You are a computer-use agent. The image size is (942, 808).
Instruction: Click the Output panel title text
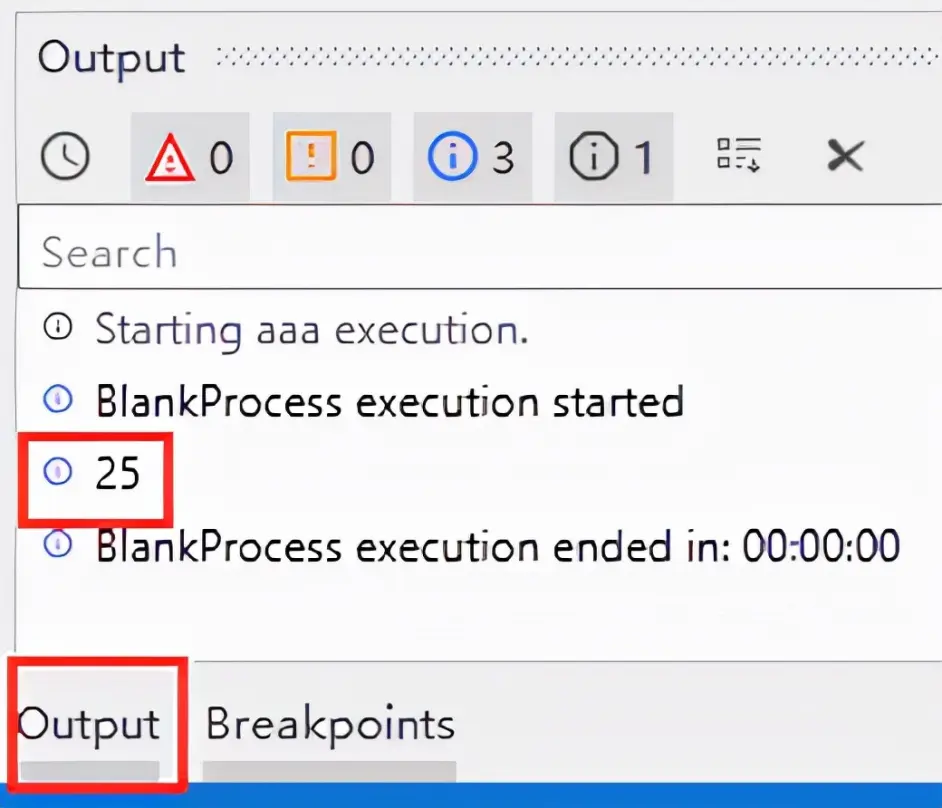pos(112,59)
